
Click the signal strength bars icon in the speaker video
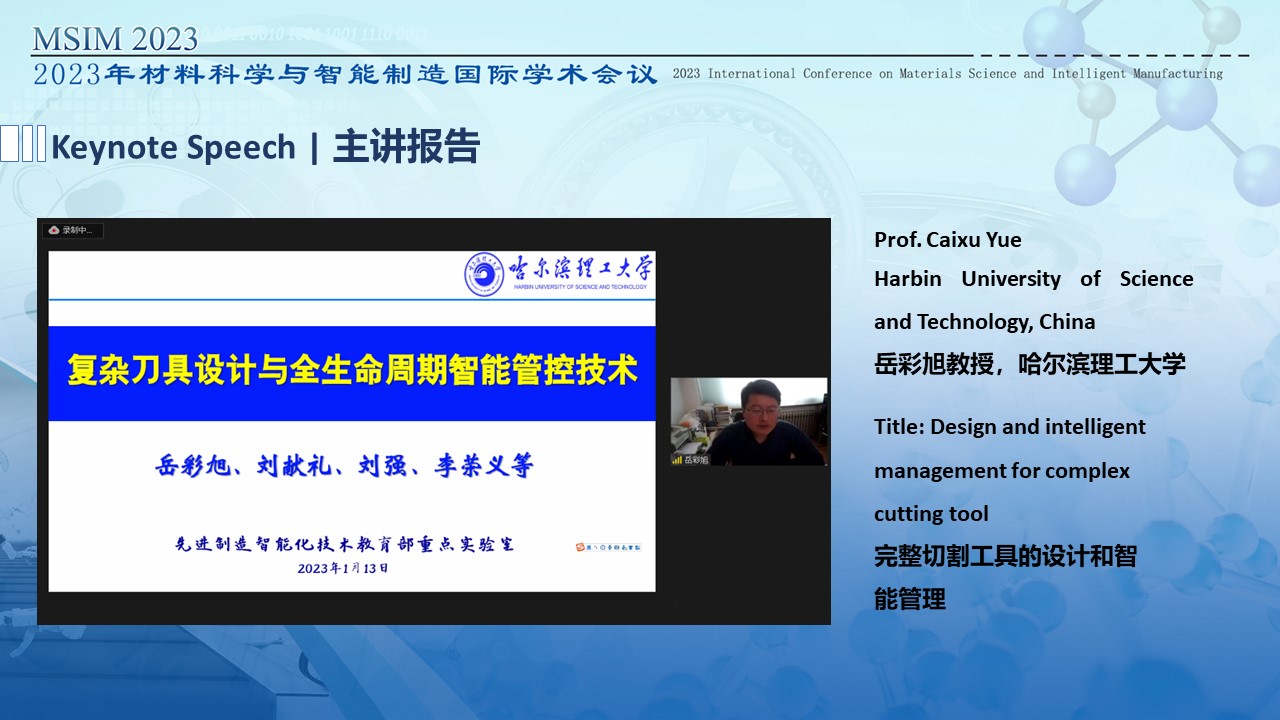(x=677, y=460)
